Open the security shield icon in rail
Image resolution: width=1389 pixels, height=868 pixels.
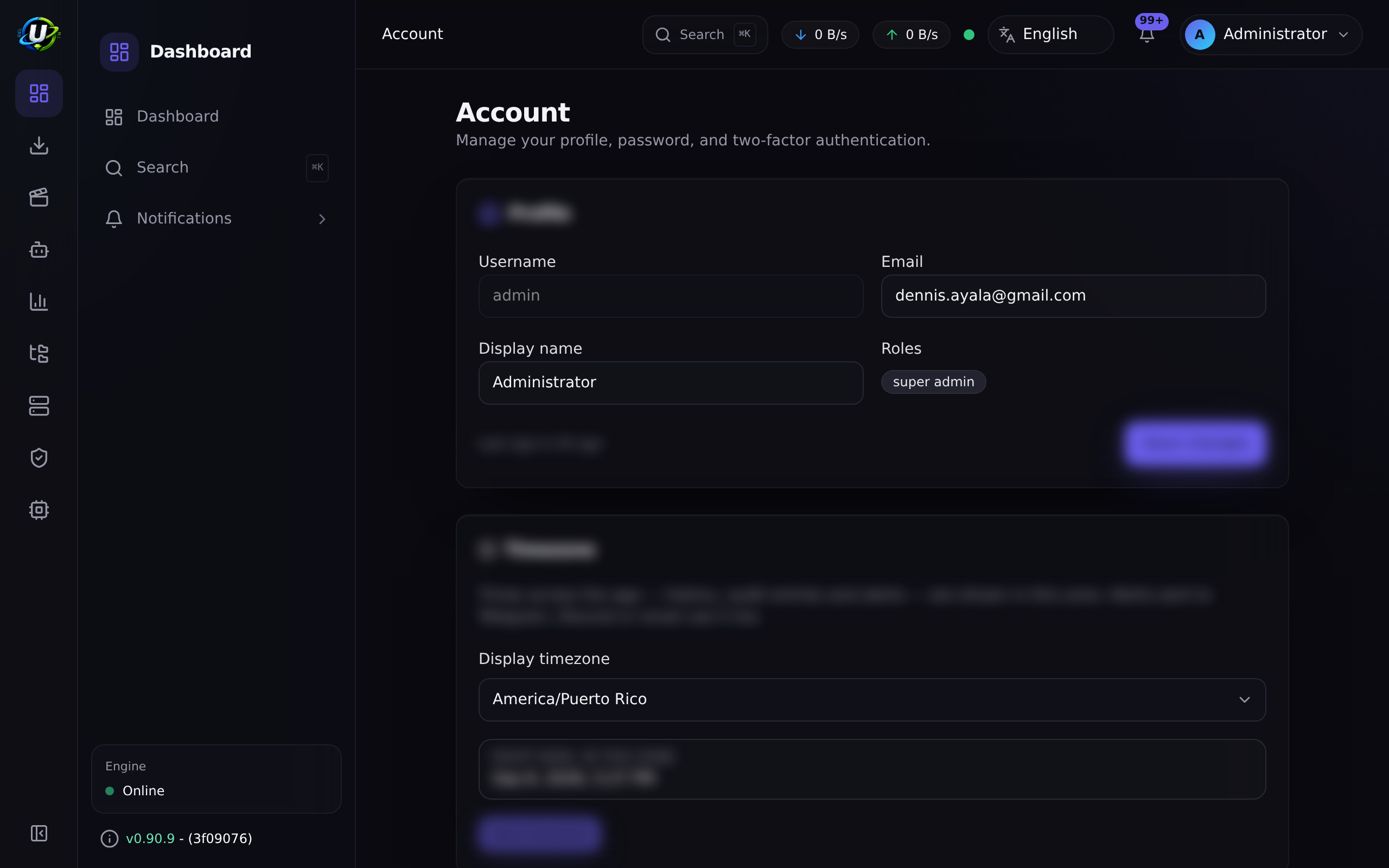[39, 457]
